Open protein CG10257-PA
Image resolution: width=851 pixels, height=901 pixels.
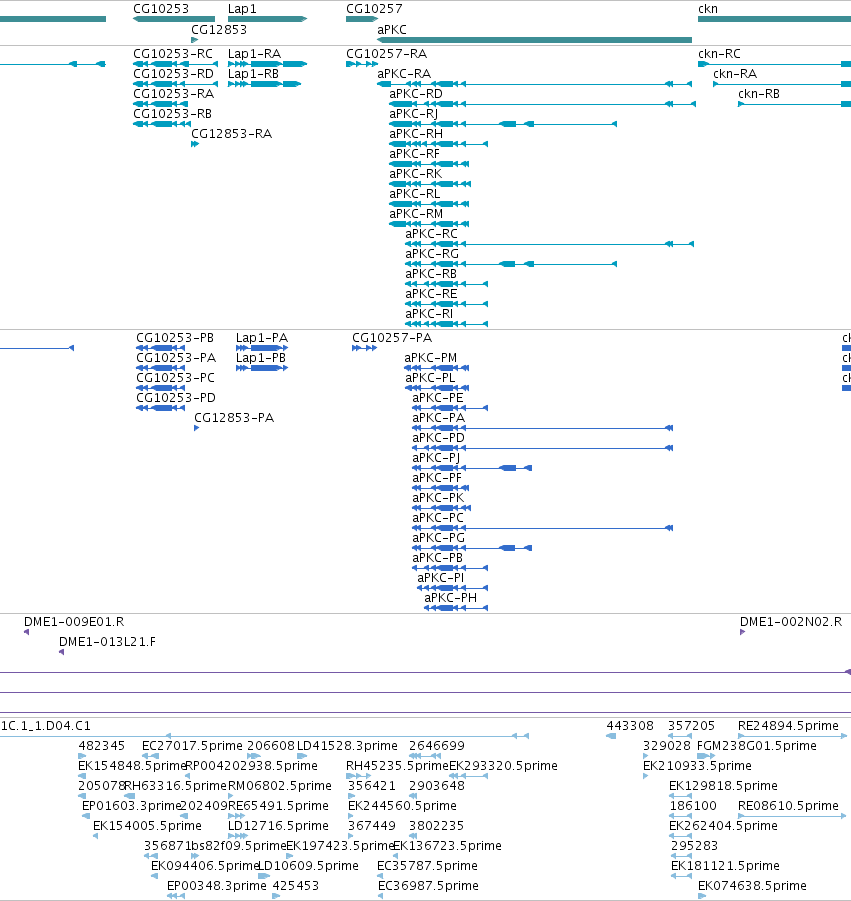(x=364, y=348)
